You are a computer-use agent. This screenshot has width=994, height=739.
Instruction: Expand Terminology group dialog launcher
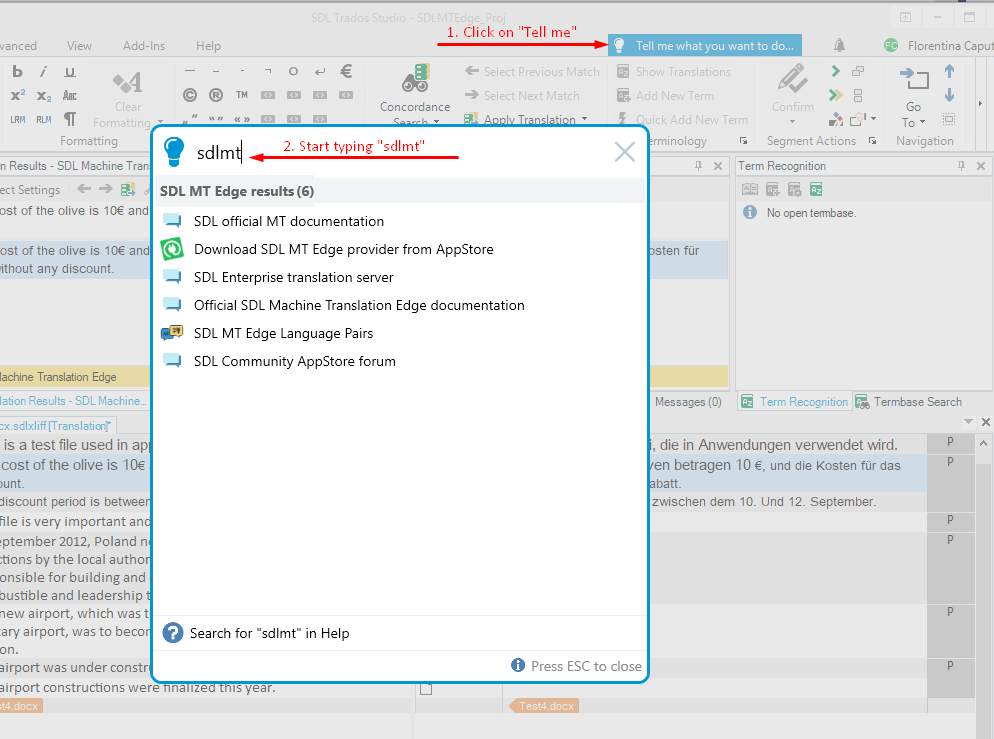[744, 141]
